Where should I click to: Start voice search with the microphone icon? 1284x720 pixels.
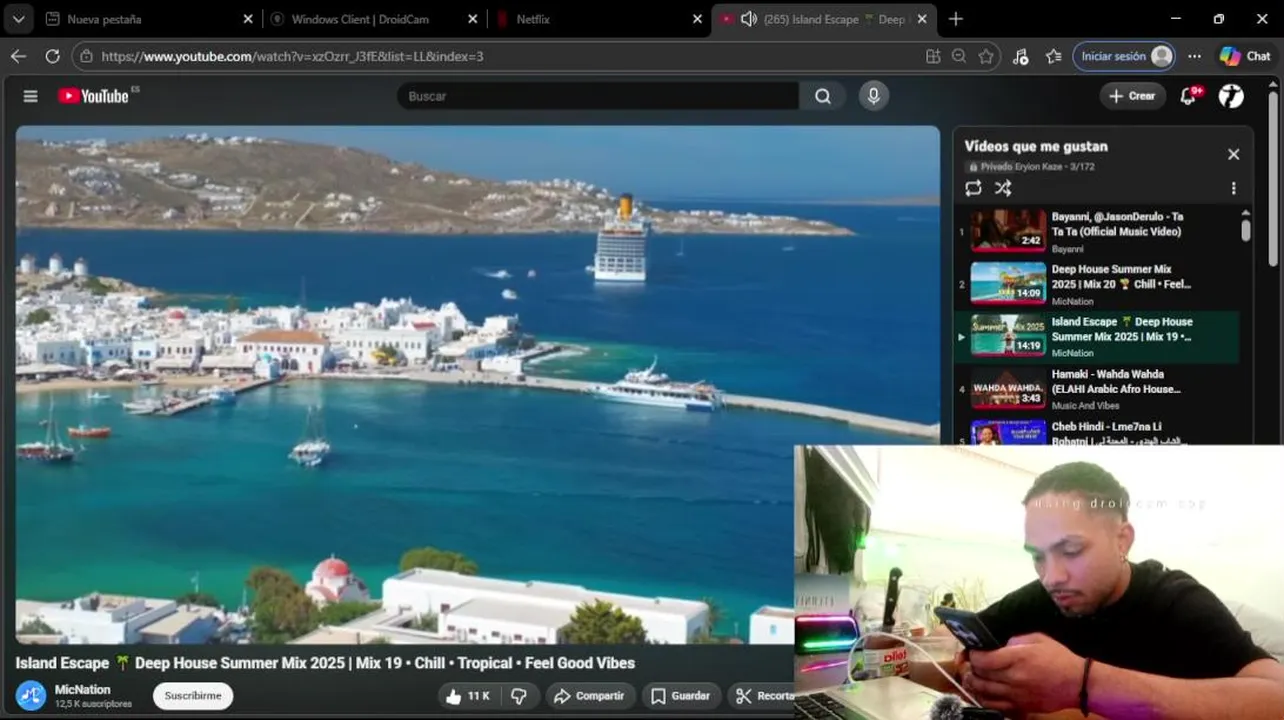coord(873,96)
